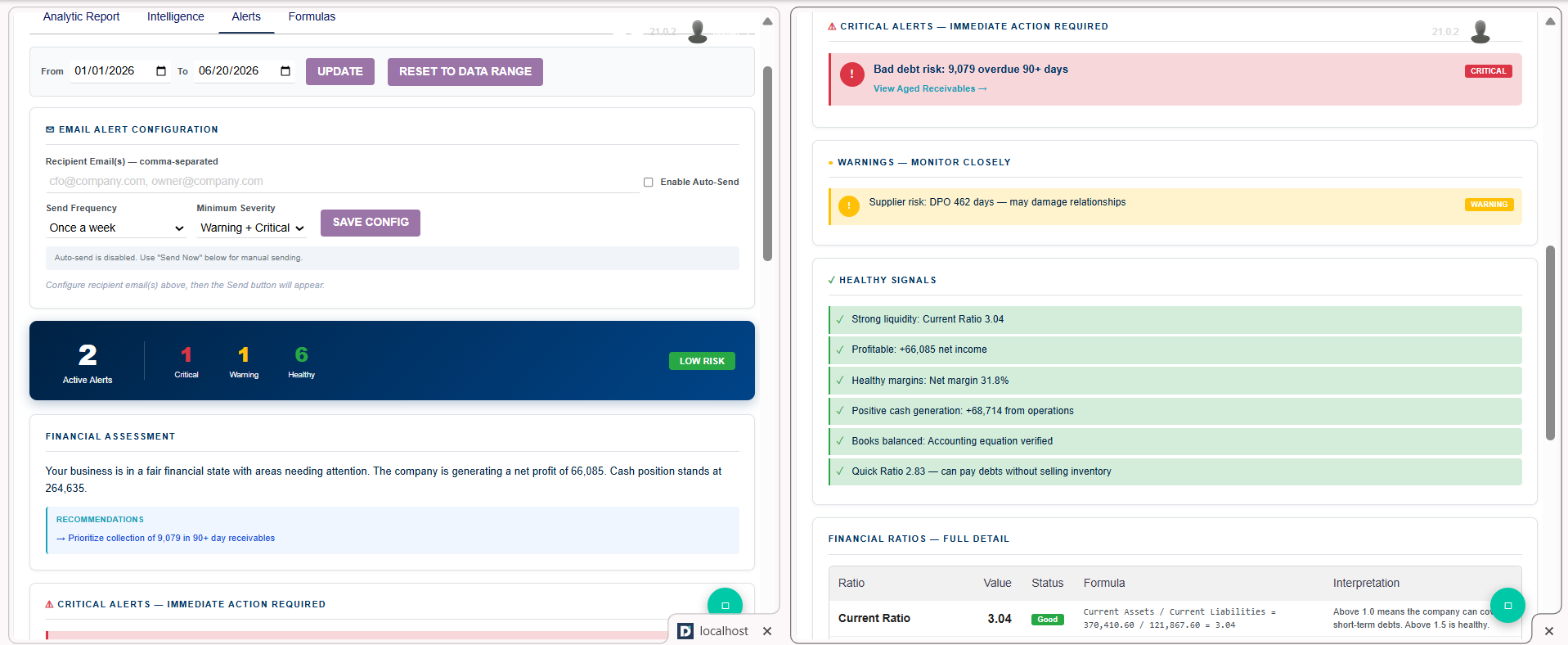Click the LOW RISK badge
1568x645 pixels.
[702, 361]
